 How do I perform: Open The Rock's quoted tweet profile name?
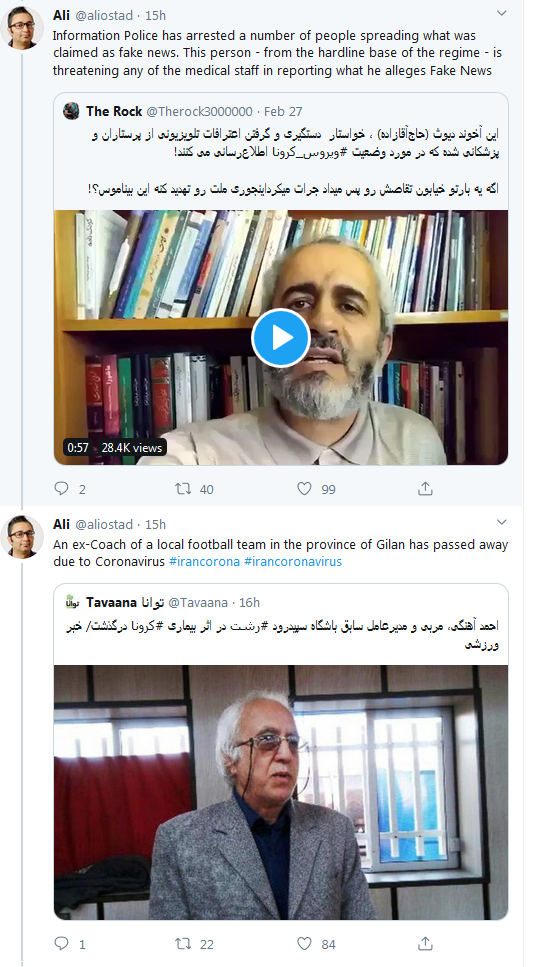point(115,111)
